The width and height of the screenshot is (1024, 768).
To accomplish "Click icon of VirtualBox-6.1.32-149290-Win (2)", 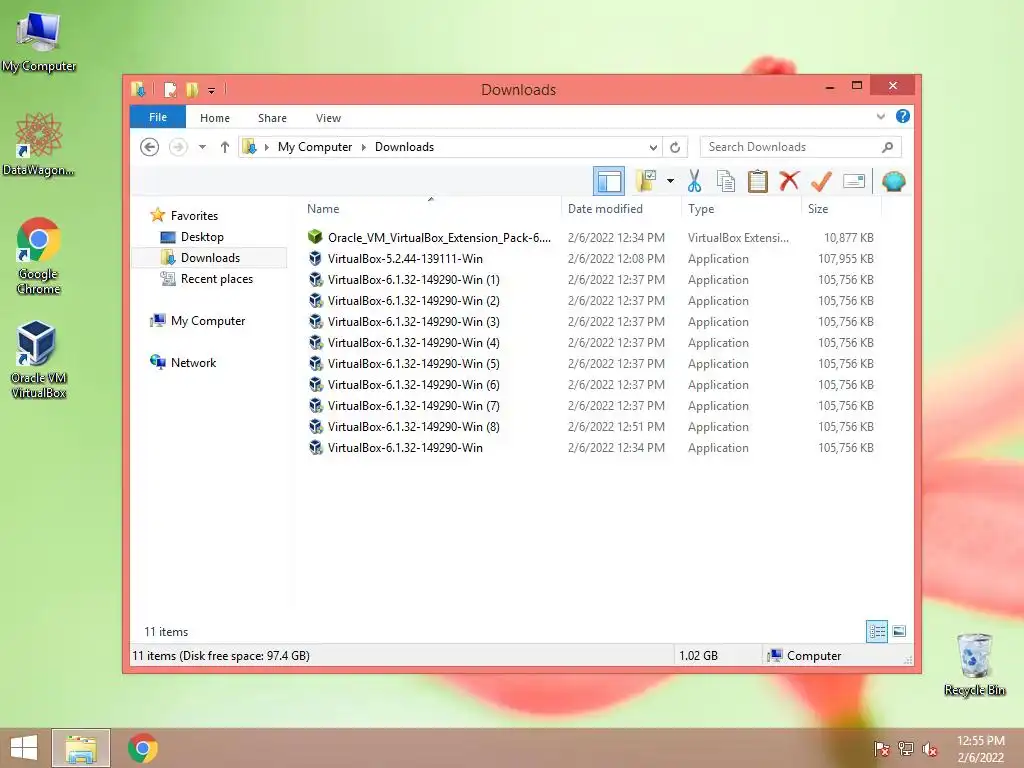I will [315, 300].
